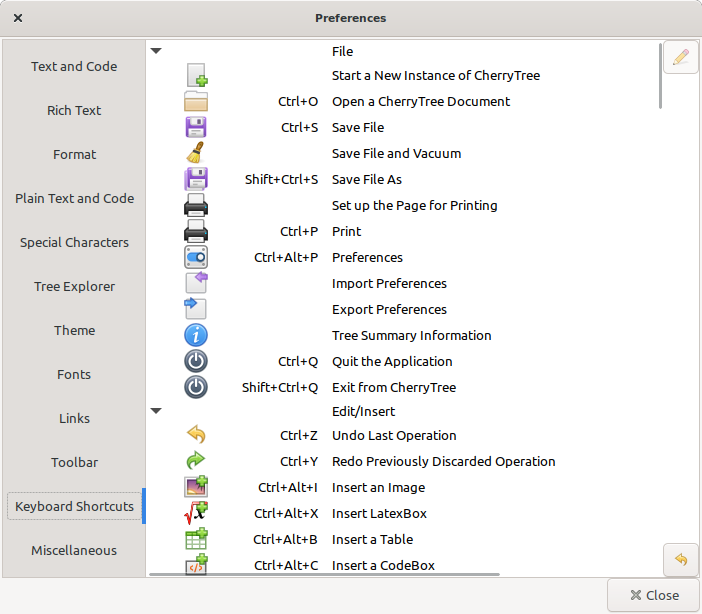Viewport: 702px width, 614px height.
Task: Select the Ctrl+Alt+P shortcut cell
Action: click(286, 258)
